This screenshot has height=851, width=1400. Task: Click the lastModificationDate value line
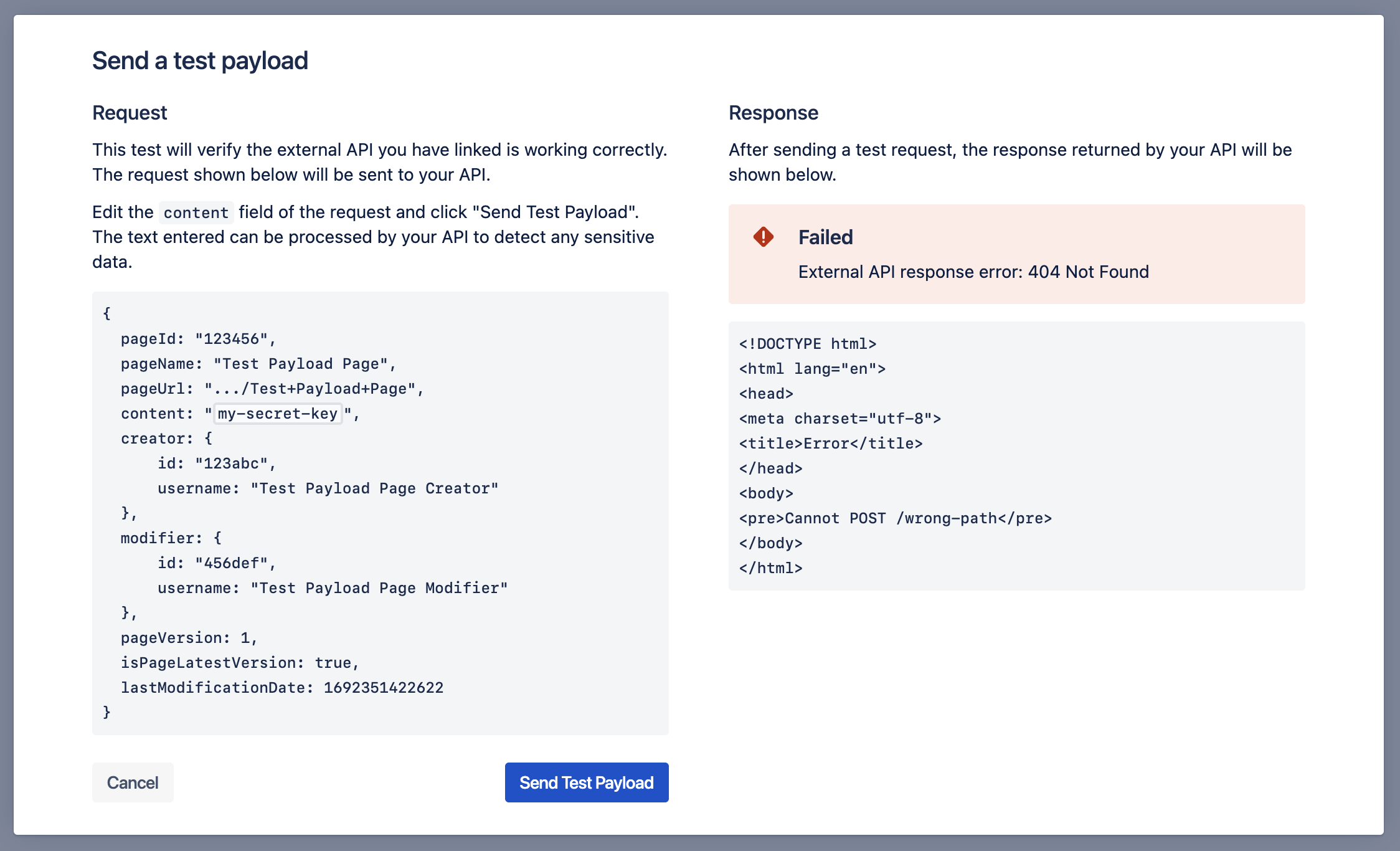click(281, 688)
